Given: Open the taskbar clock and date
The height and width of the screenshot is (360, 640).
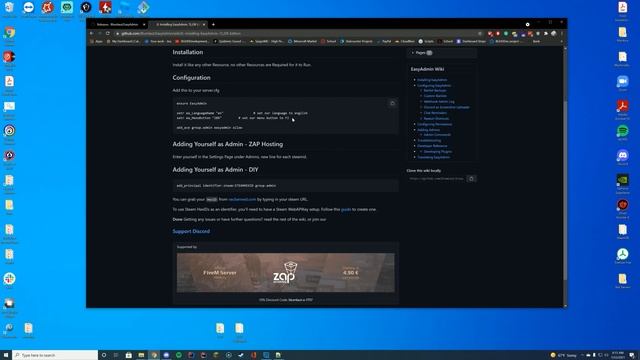Looking at the screenshot, I should click(619, 355).
